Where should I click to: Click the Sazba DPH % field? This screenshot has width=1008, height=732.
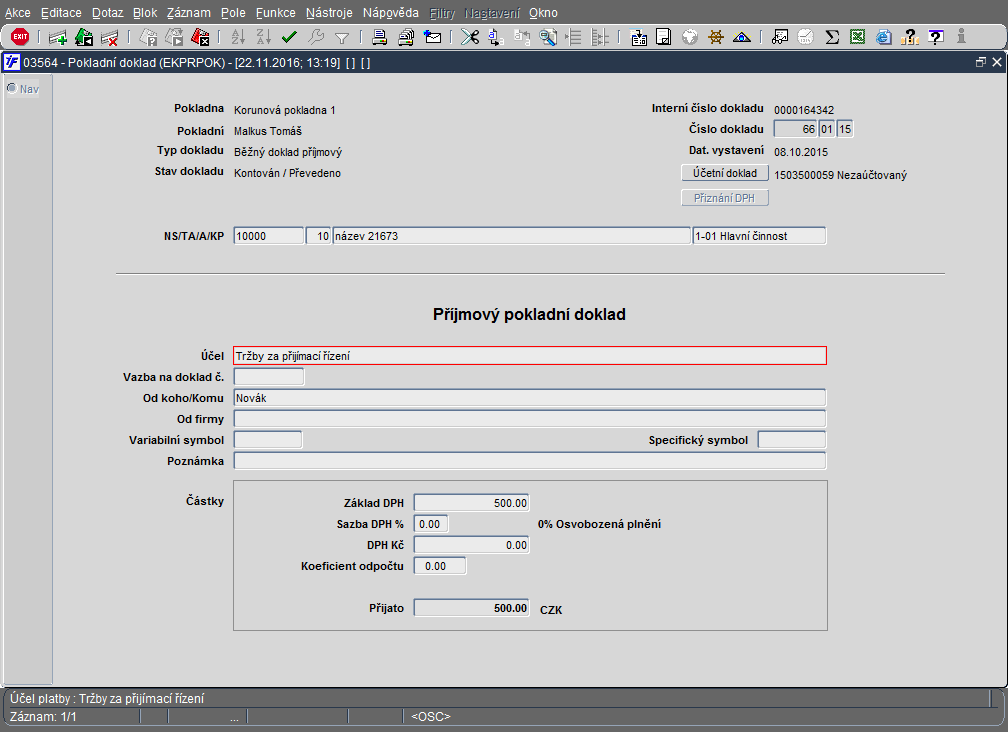[431, 524]
